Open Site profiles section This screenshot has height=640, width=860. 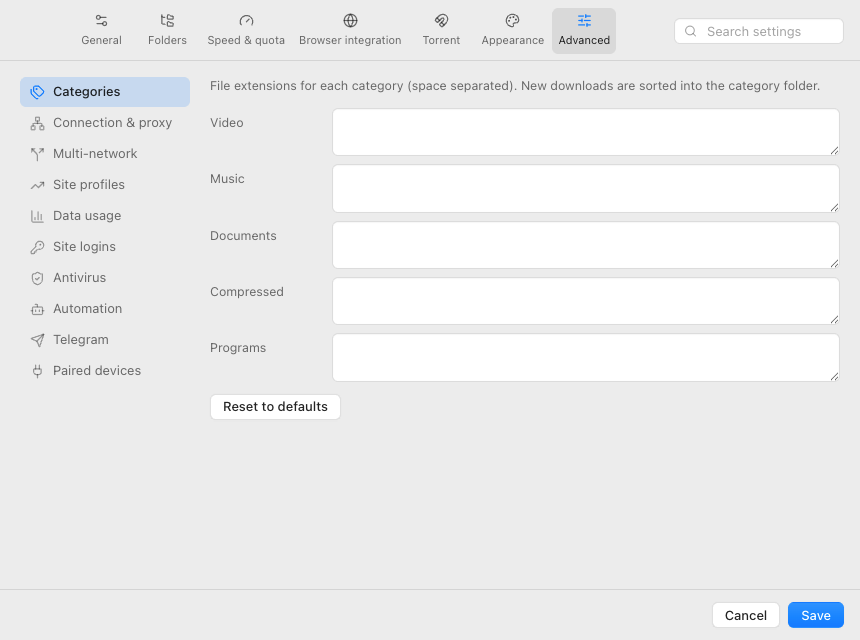pyautogui.click(x=105, y=185)
